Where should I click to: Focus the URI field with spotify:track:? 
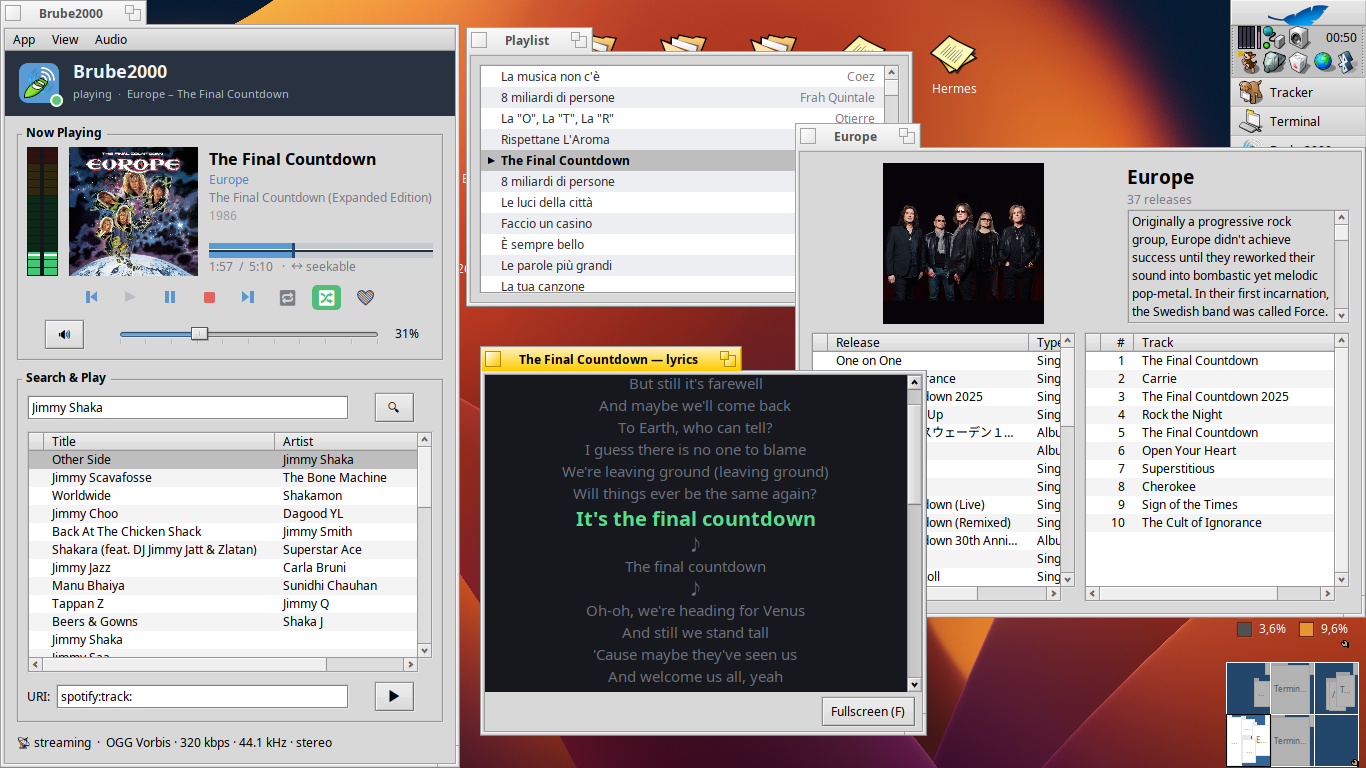(202, 696)
